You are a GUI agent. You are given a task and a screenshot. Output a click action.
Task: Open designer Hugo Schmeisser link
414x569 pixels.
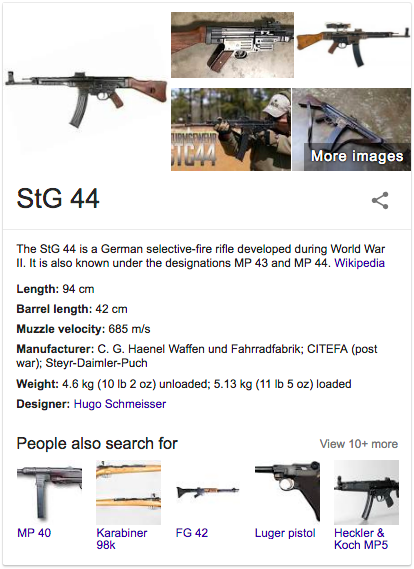pyautogui.click(x=120, y=404)
